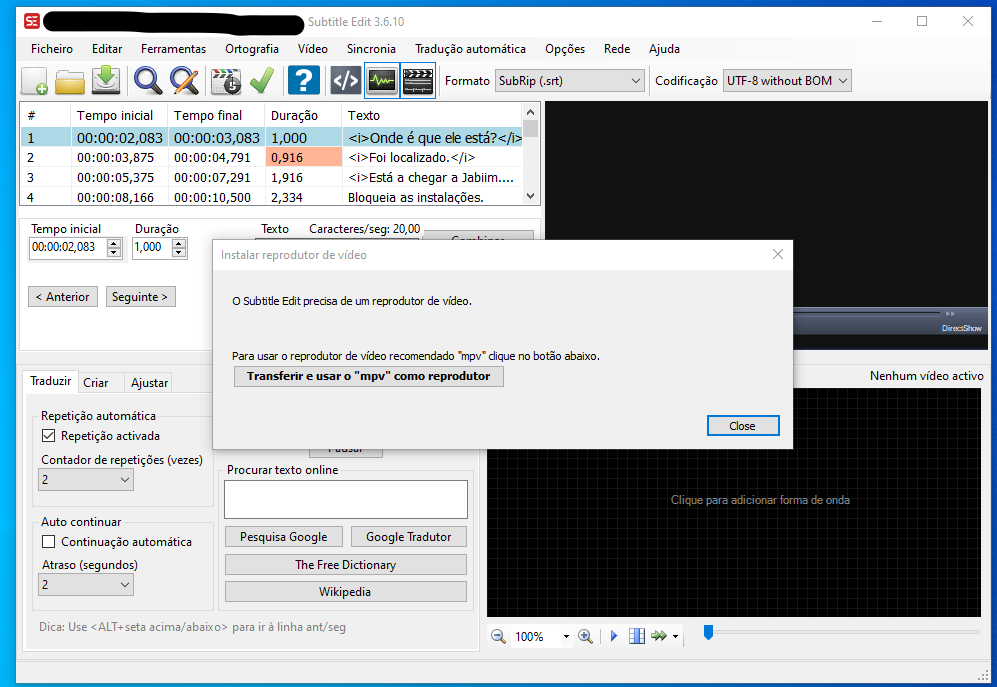The height and width of the screenshot is (687, 997).
Task: Click the waveform position slider handle
Action: click(708, 632)
